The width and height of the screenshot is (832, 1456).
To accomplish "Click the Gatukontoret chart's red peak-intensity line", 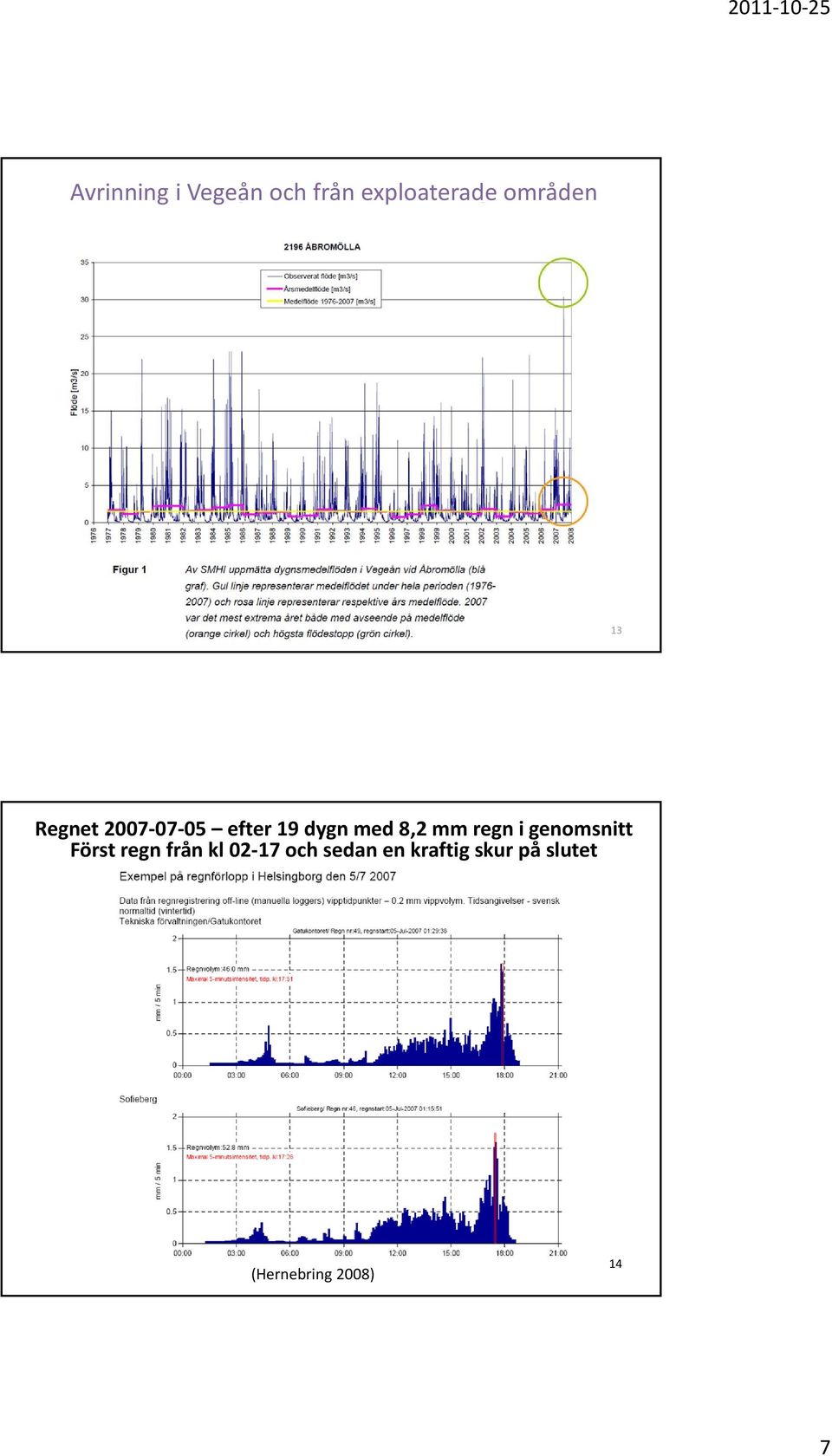I will (503, 1015).
